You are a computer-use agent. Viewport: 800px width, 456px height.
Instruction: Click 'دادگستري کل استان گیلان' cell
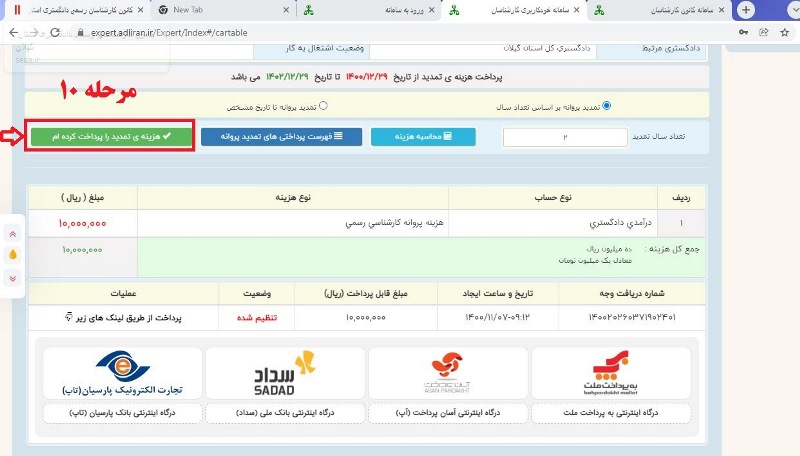pos(546,48)
